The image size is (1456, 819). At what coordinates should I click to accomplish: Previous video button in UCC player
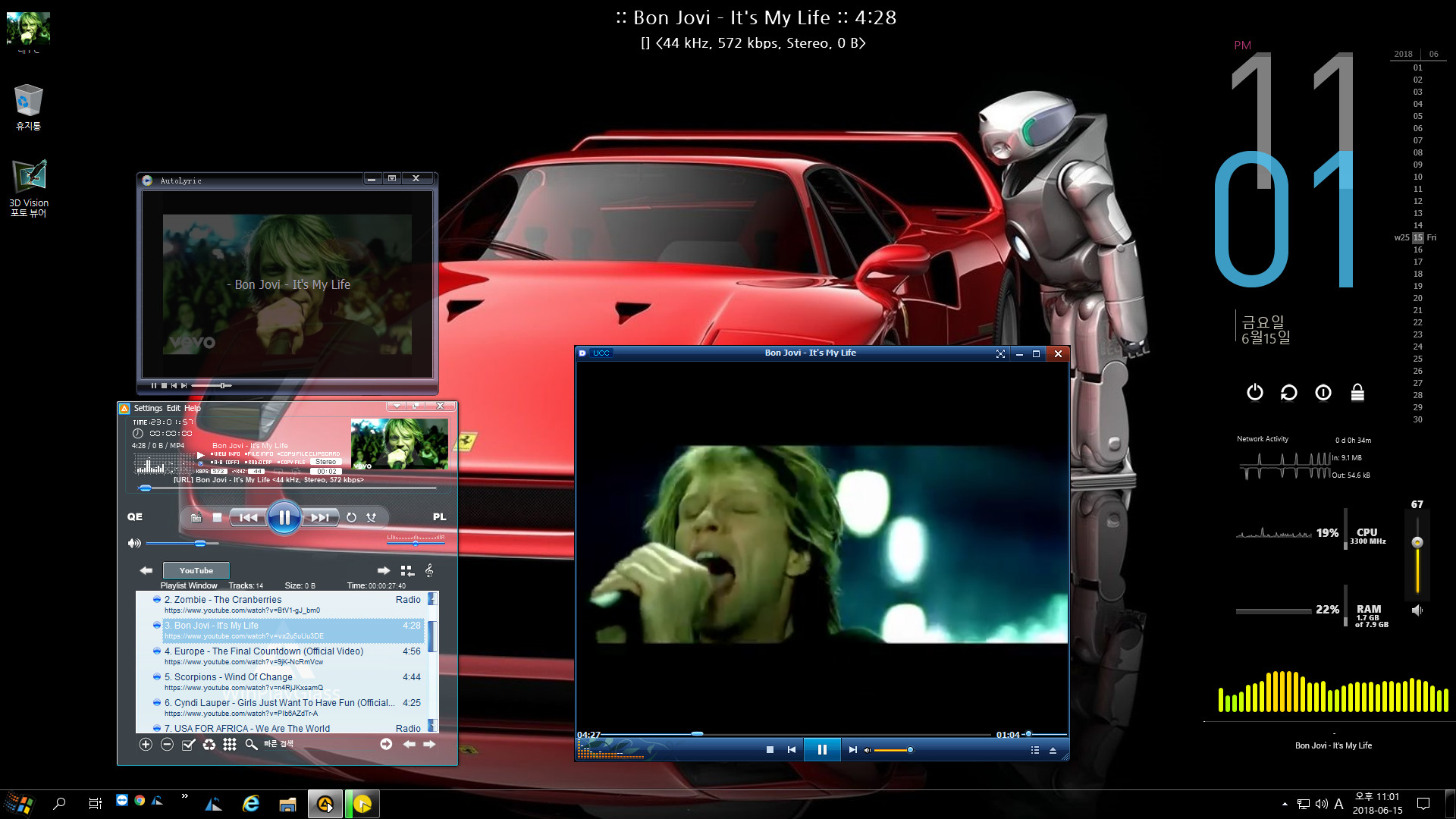[x=792, y=749]
